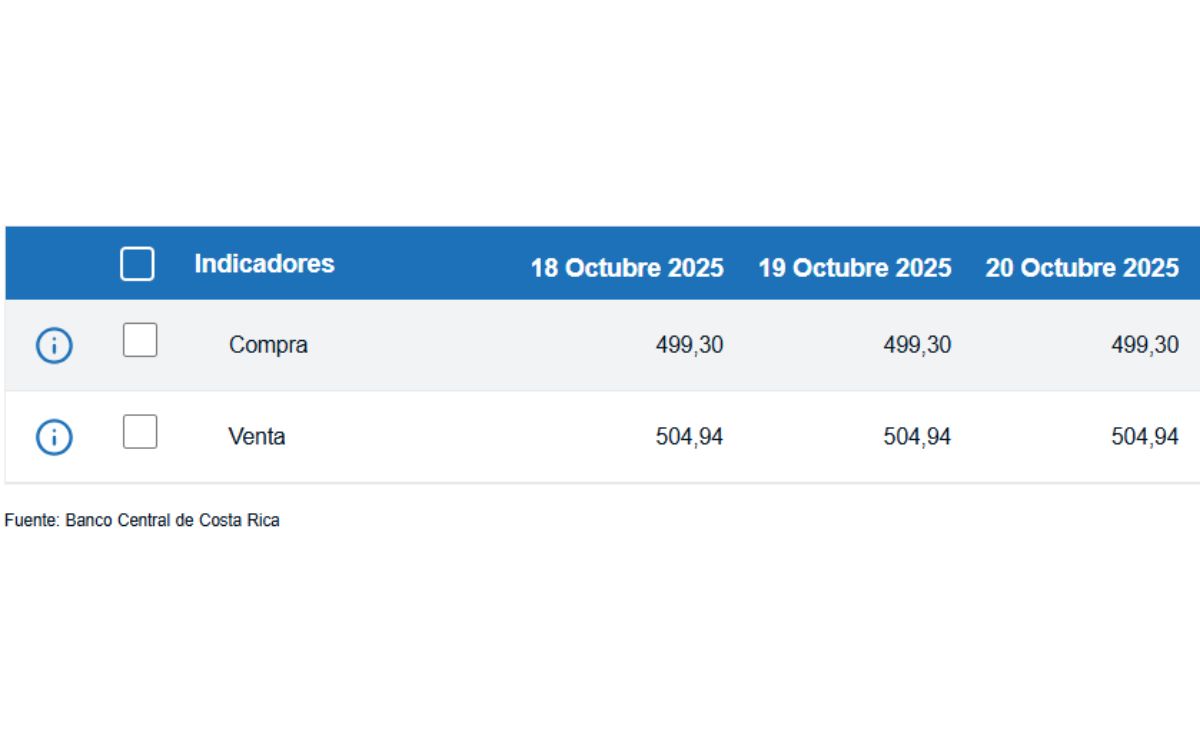The height and width of the screenshot is (747, 1200).
Task: Click the 20 Octubre 2025 column header
Action: pyautogui.click(x=1082, y=268)
